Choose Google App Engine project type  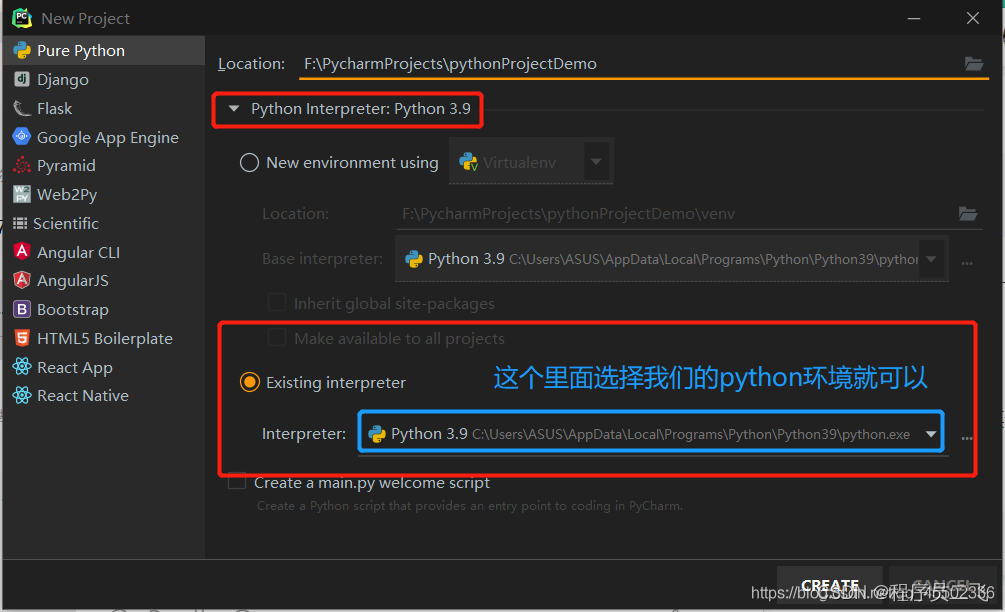104,137
